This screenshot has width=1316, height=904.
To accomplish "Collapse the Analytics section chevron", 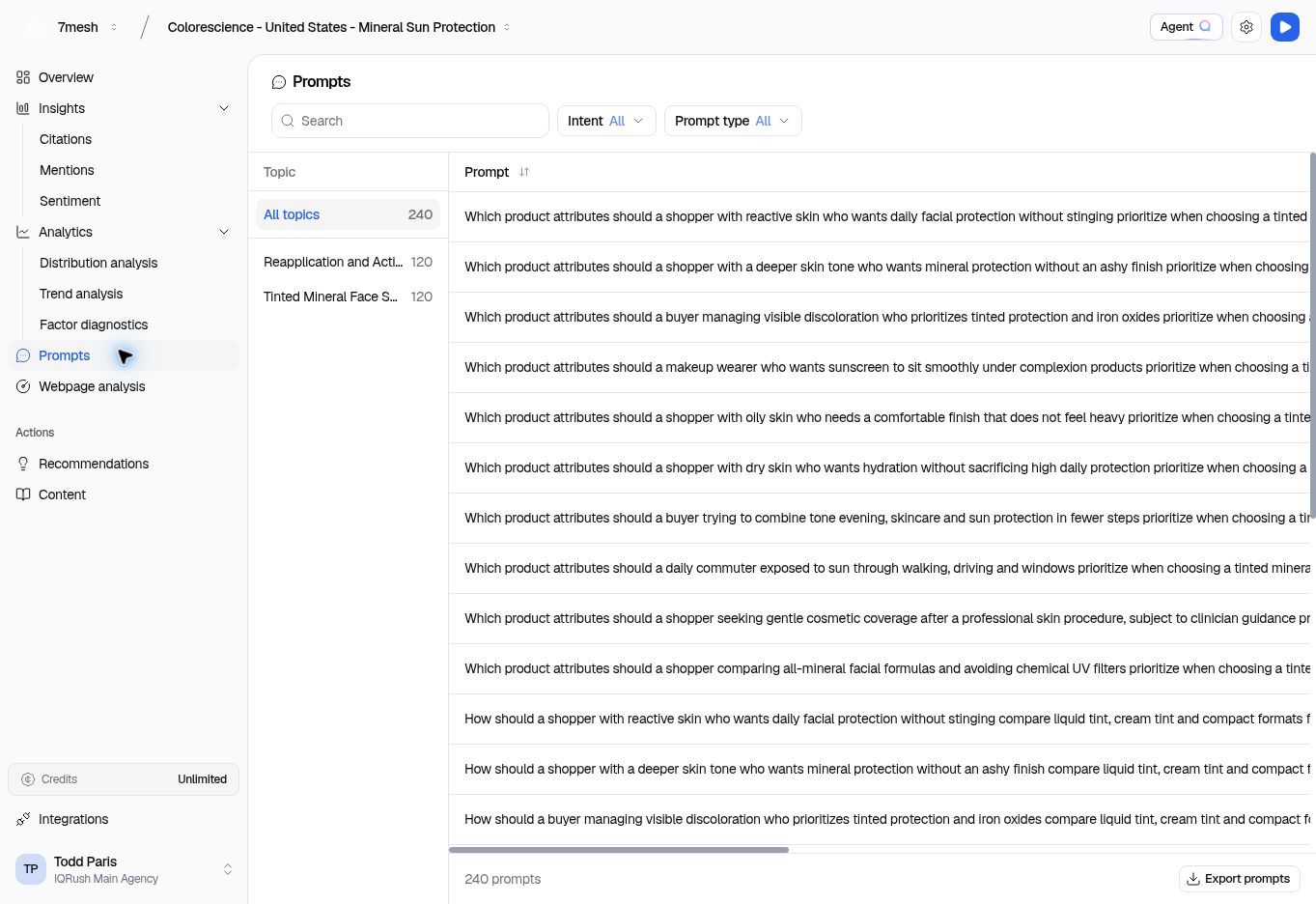I will coord(224,232).
